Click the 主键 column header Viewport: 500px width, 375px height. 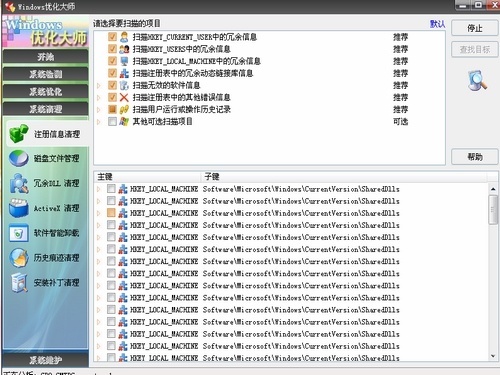(148, 177)
